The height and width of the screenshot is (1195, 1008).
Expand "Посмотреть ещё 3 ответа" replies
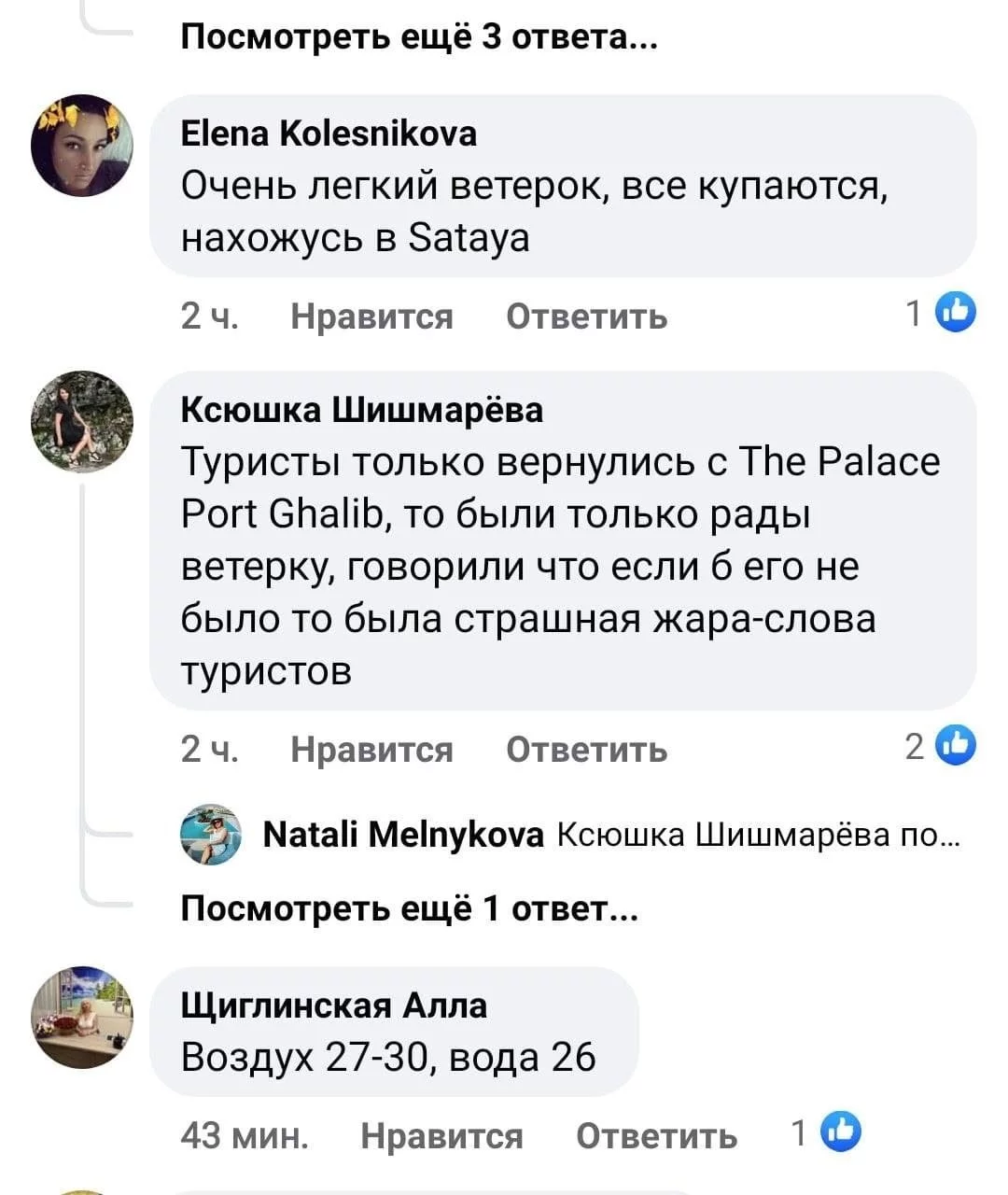pos(419,36)
